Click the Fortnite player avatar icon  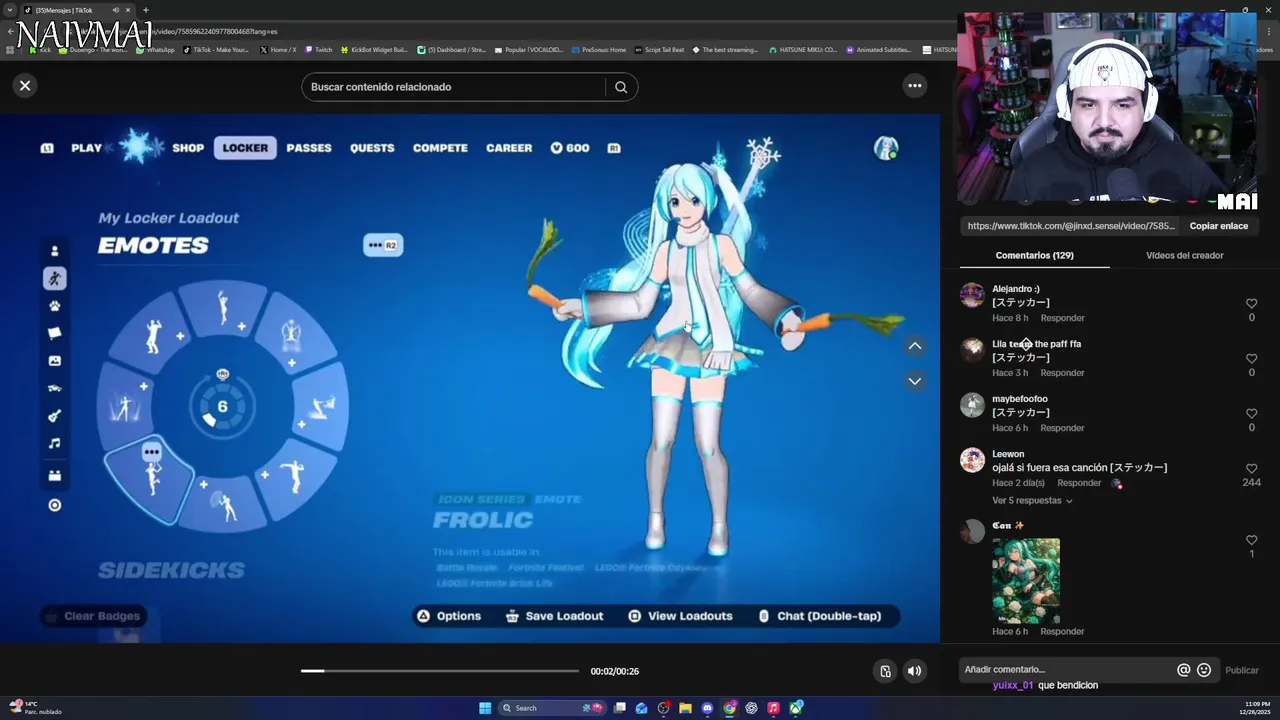pyautogui.click(x=885, y=148)
